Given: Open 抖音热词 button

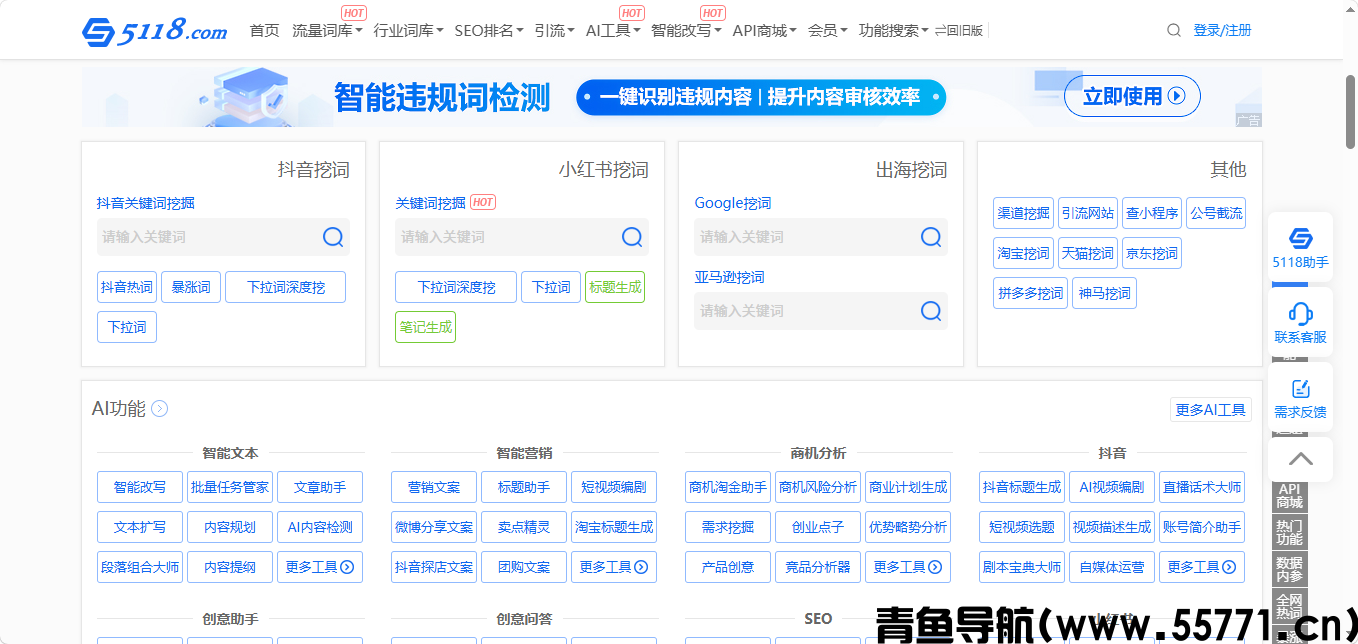Looking at the screenshot, I should (127, 287).
